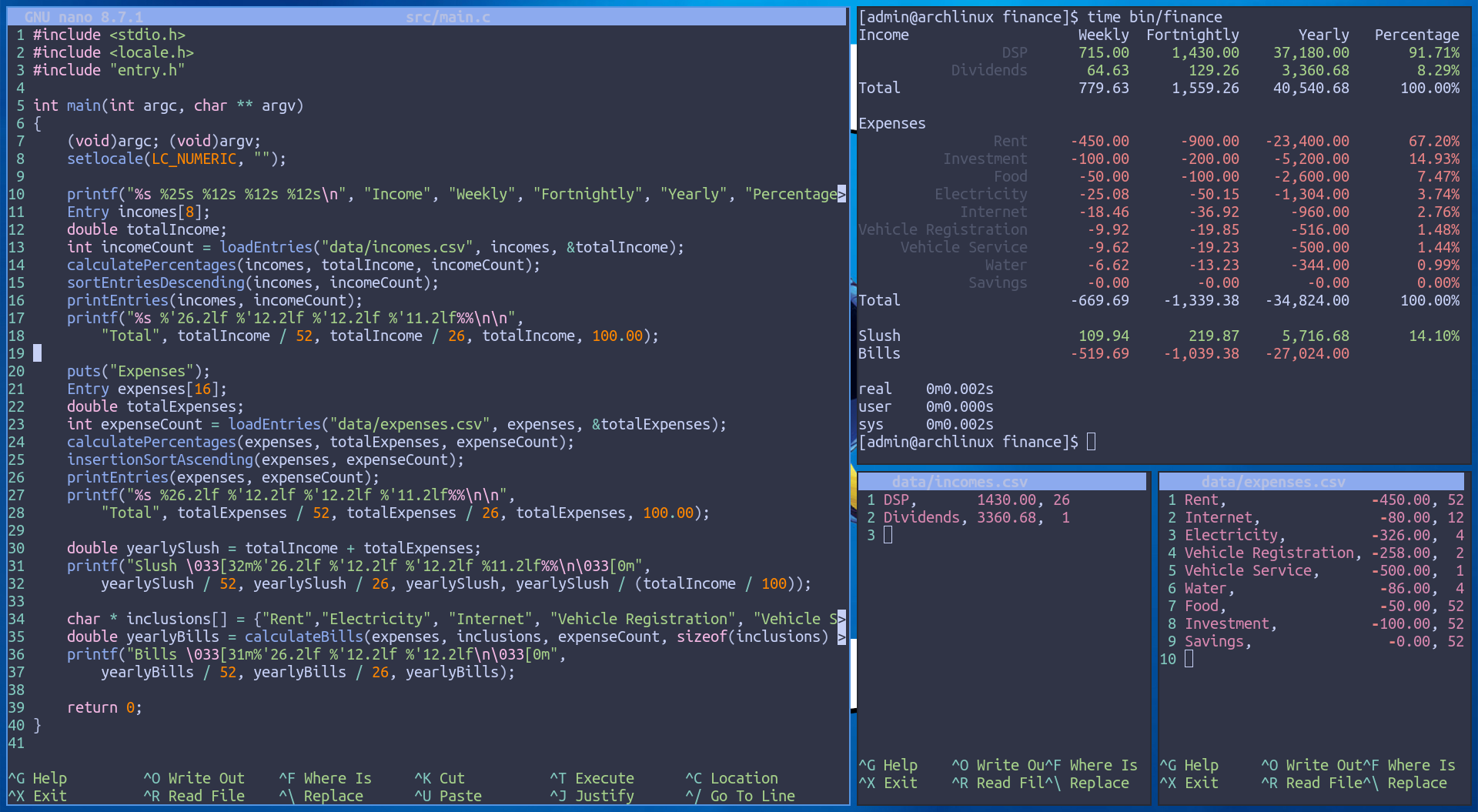Click the Slush percentage 14.10%
Image resolution: width=1478 pixels, height=812 pixels.
tap(1433, 336)
